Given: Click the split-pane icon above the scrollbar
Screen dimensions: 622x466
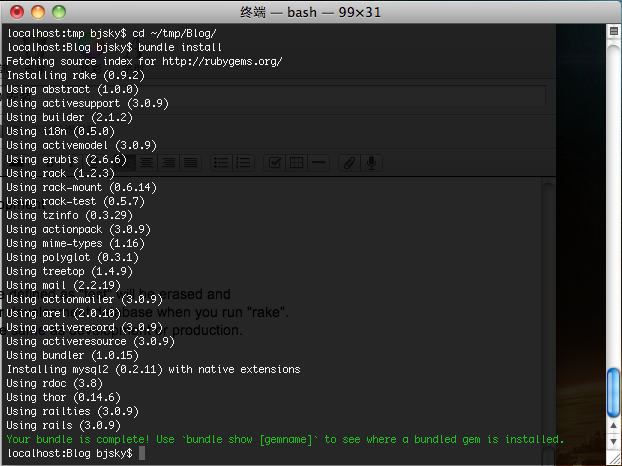Looking at the screenshot, I should (x=614, y=31).
